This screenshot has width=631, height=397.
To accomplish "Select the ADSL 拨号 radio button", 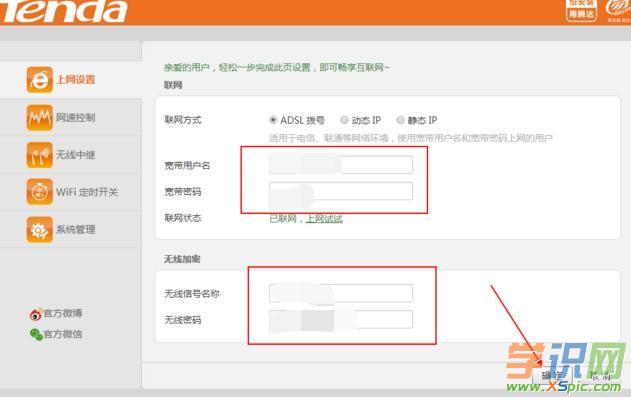I will click(x=273, y=120).
